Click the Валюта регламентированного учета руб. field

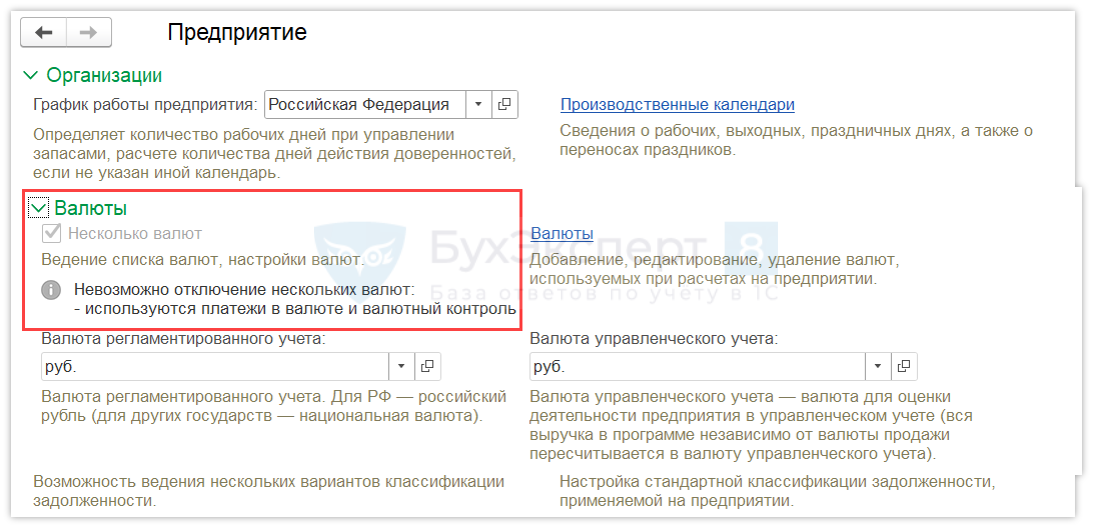pyautogui.click(x=214, y=366)
